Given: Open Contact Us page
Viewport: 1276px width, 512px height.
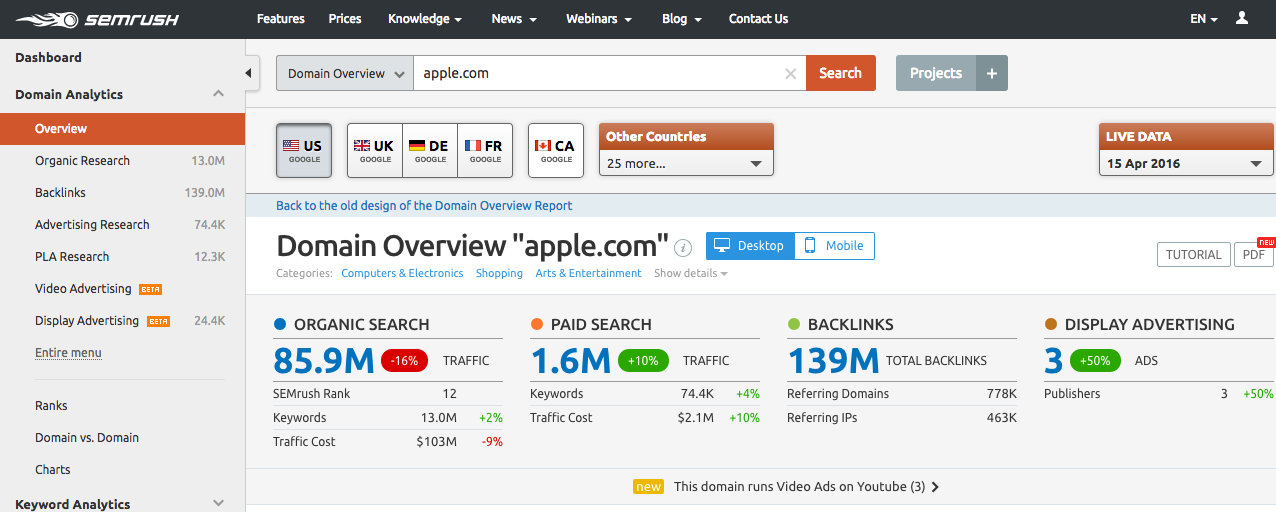Looking at the screenshot, I should click(x=758, y=19).
